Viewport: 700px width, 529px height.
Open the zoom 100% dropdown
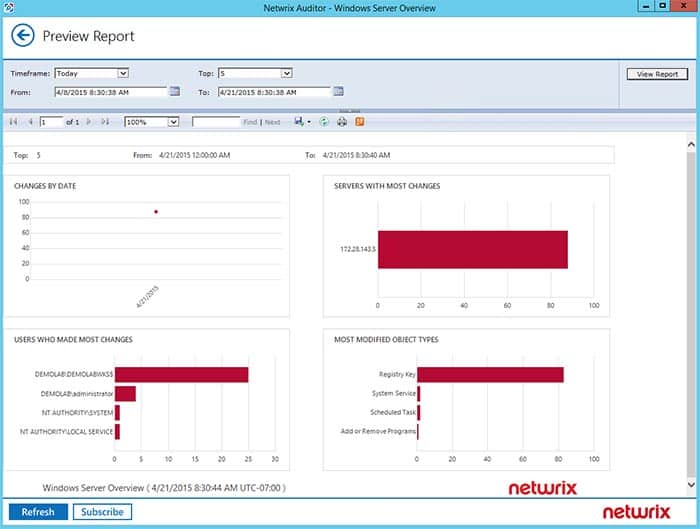(x=173, y=122)
